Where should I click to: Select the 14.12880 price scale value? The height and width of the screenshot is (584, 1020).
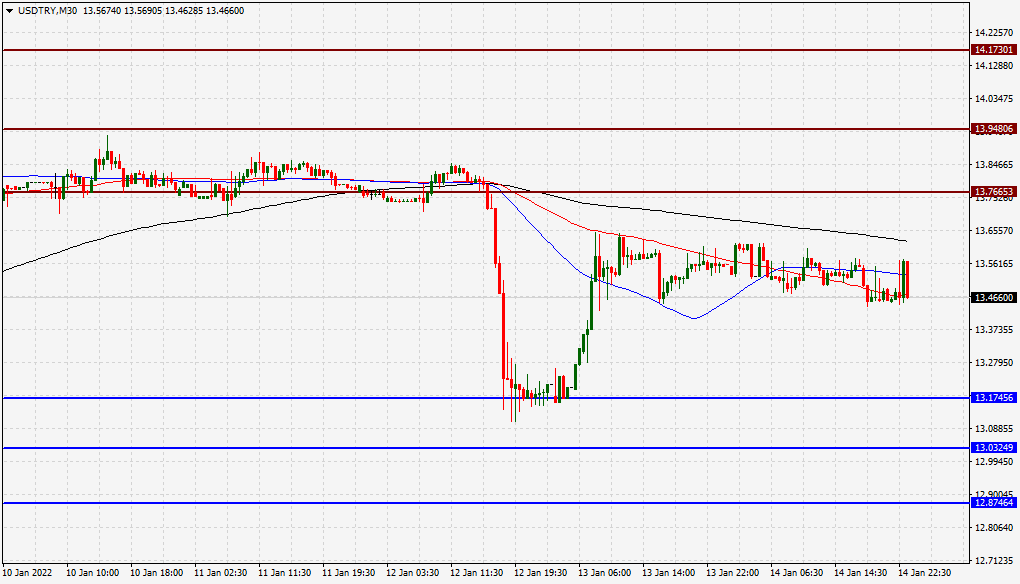[x=994, y=66]
